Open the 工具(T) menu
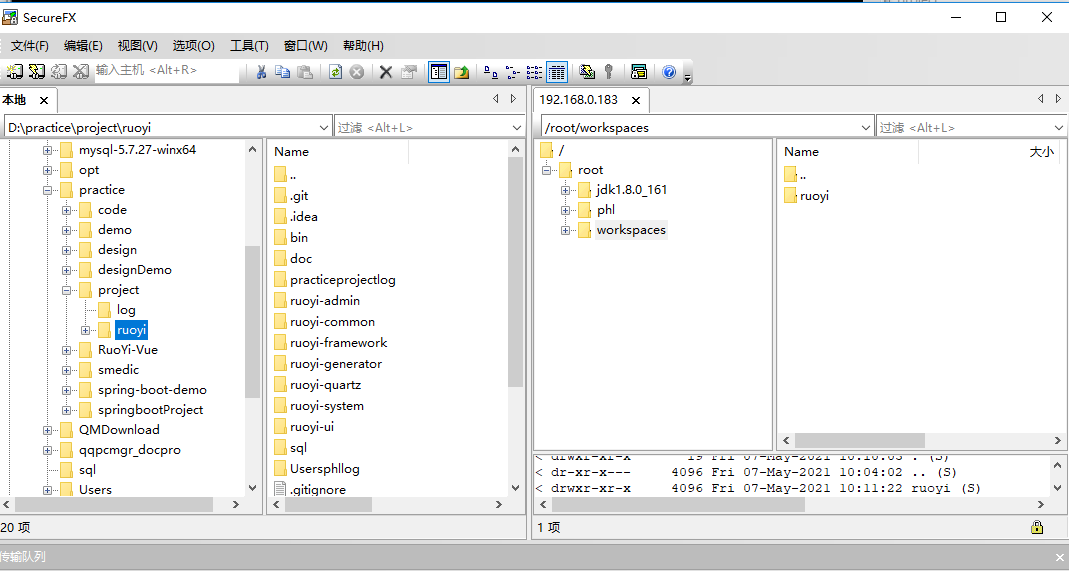The width and height of the screenshot is (1069, 571). (x=249, y=46)
